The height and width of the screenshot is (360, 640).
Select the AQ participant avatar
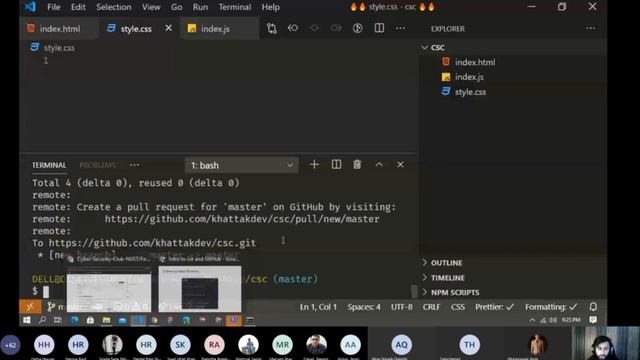tap(401, 345)
